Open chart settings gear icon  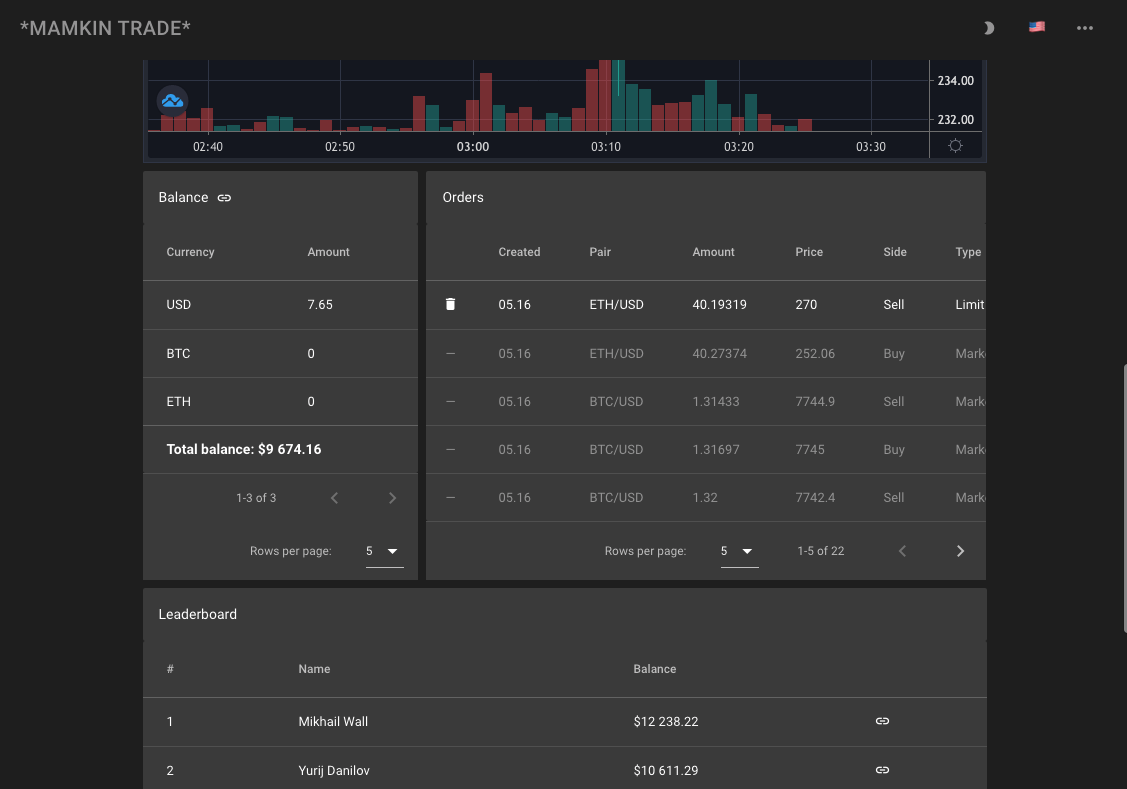pos(955,146)
